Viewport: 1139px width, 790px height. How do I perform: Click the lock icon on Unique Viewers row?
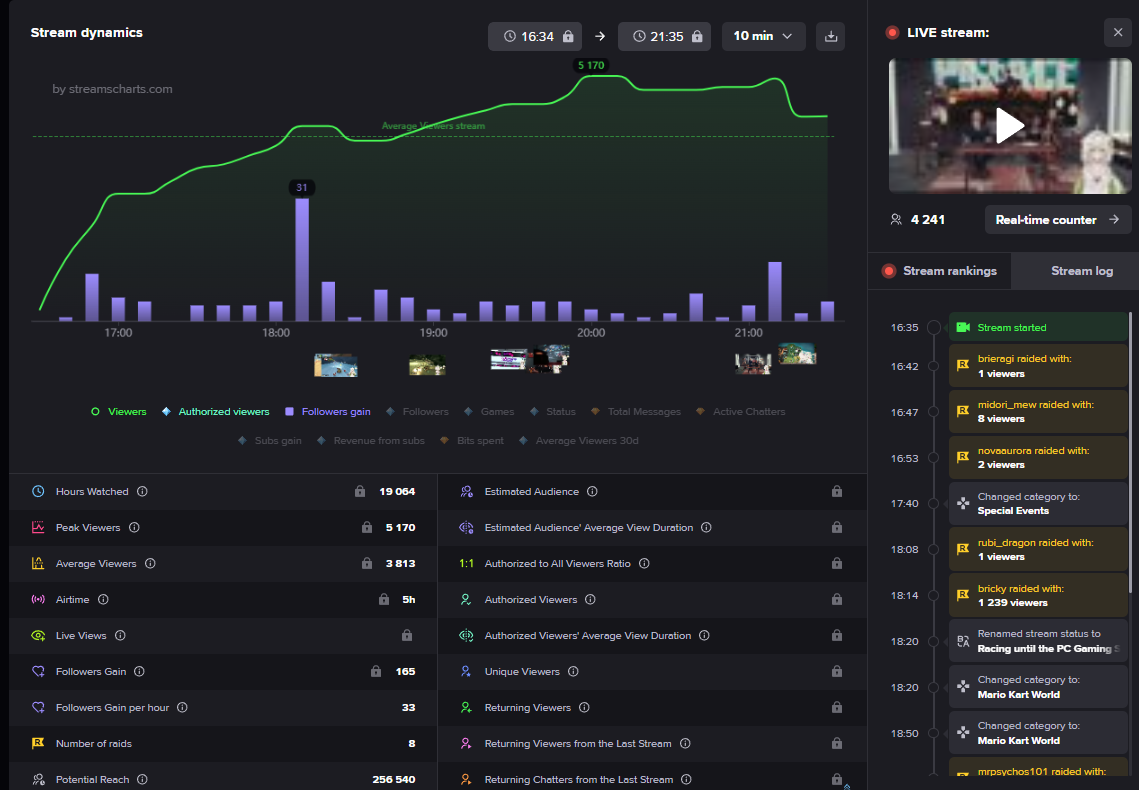(x=837, y=672)
